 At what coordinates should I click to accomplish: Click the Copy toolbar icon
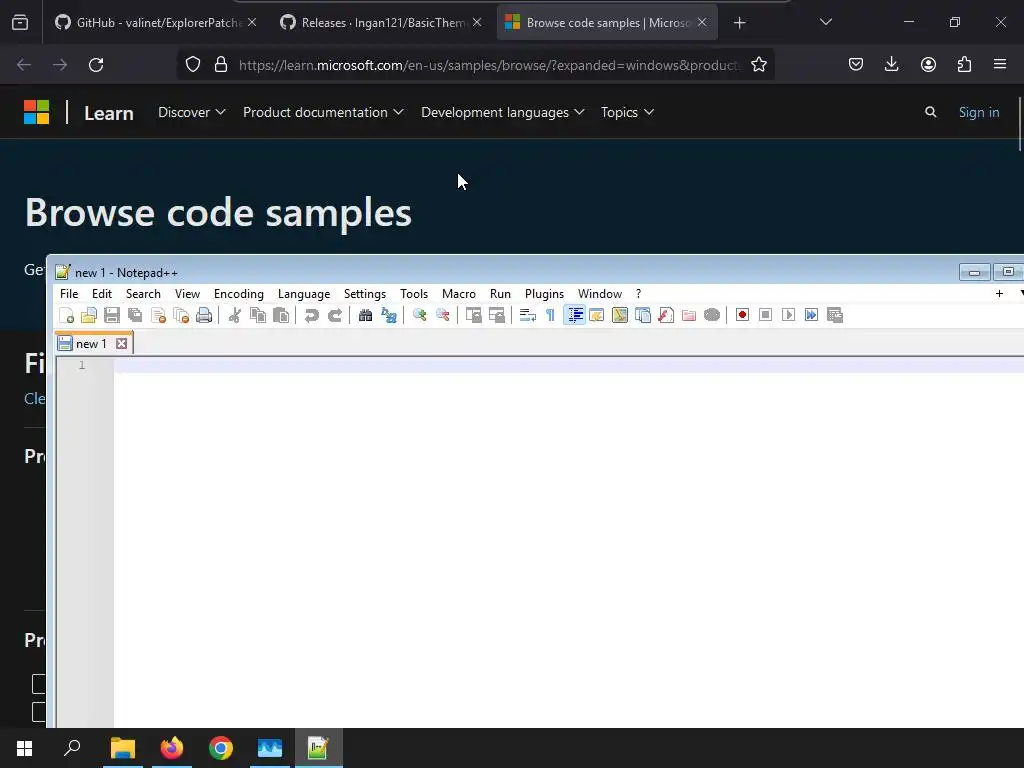coord(258,315)
